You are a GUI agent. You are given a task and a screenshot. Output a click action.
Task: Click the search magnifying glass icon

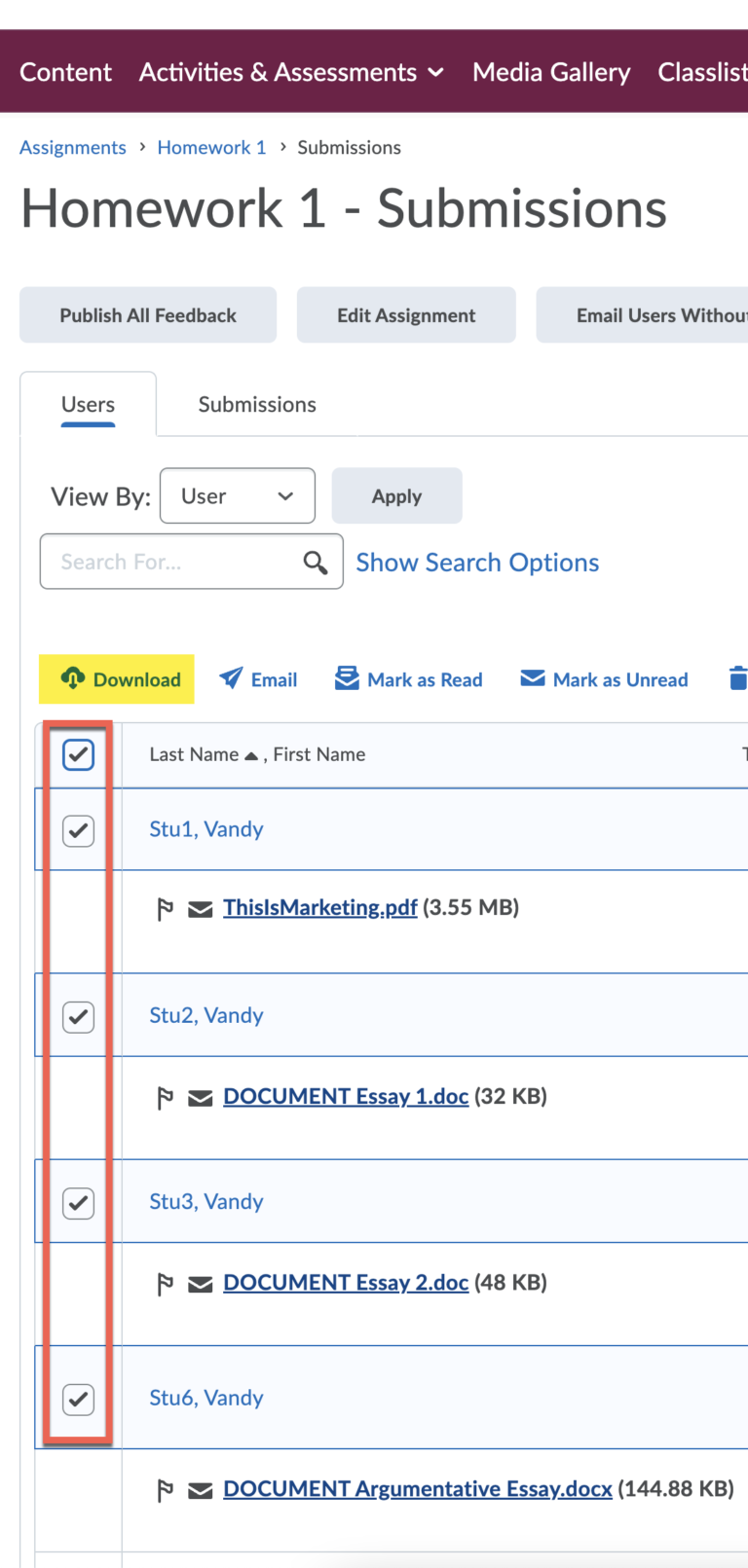[315, 563]
